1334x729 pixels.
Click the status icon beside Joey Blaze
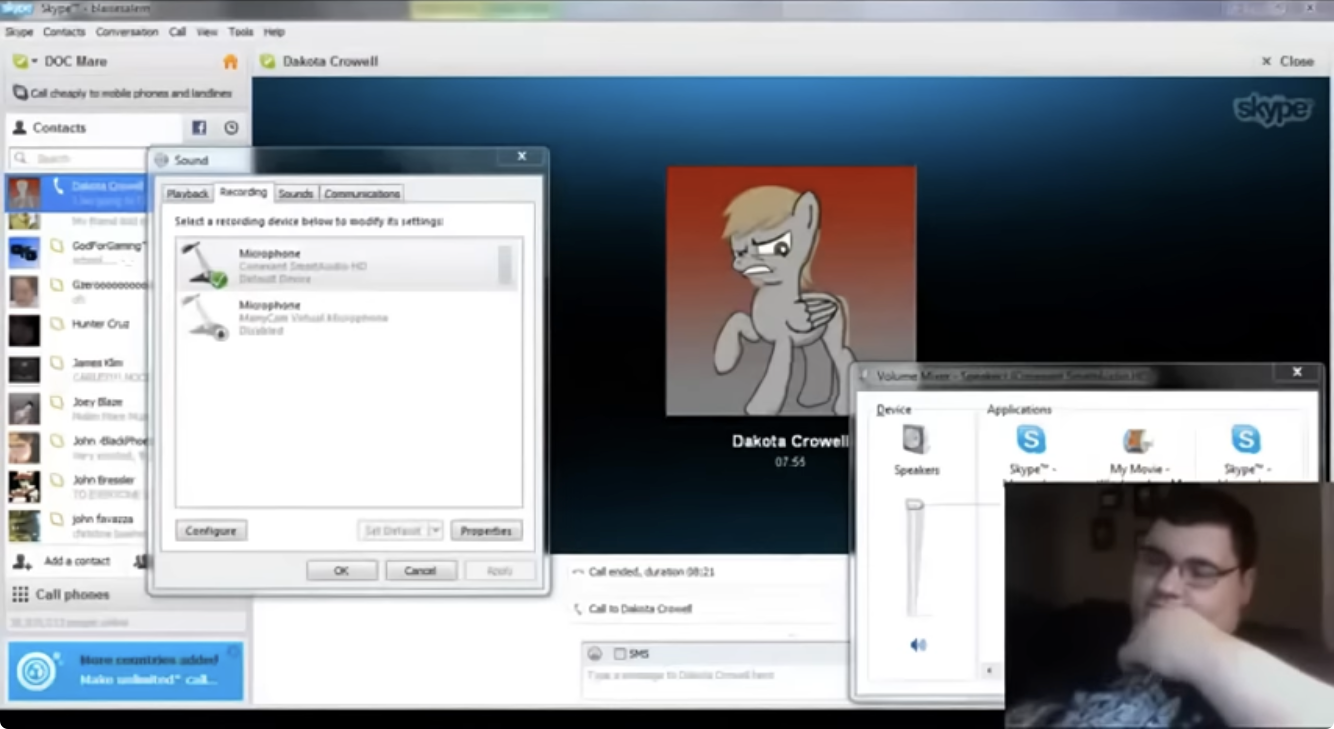tap(57, 402)
